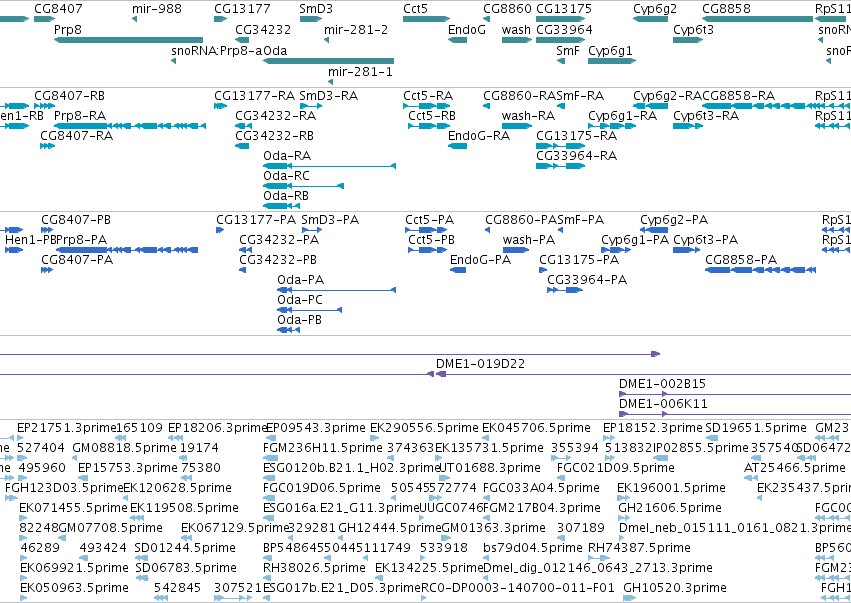Click the SmF gene label

point(568,50)
